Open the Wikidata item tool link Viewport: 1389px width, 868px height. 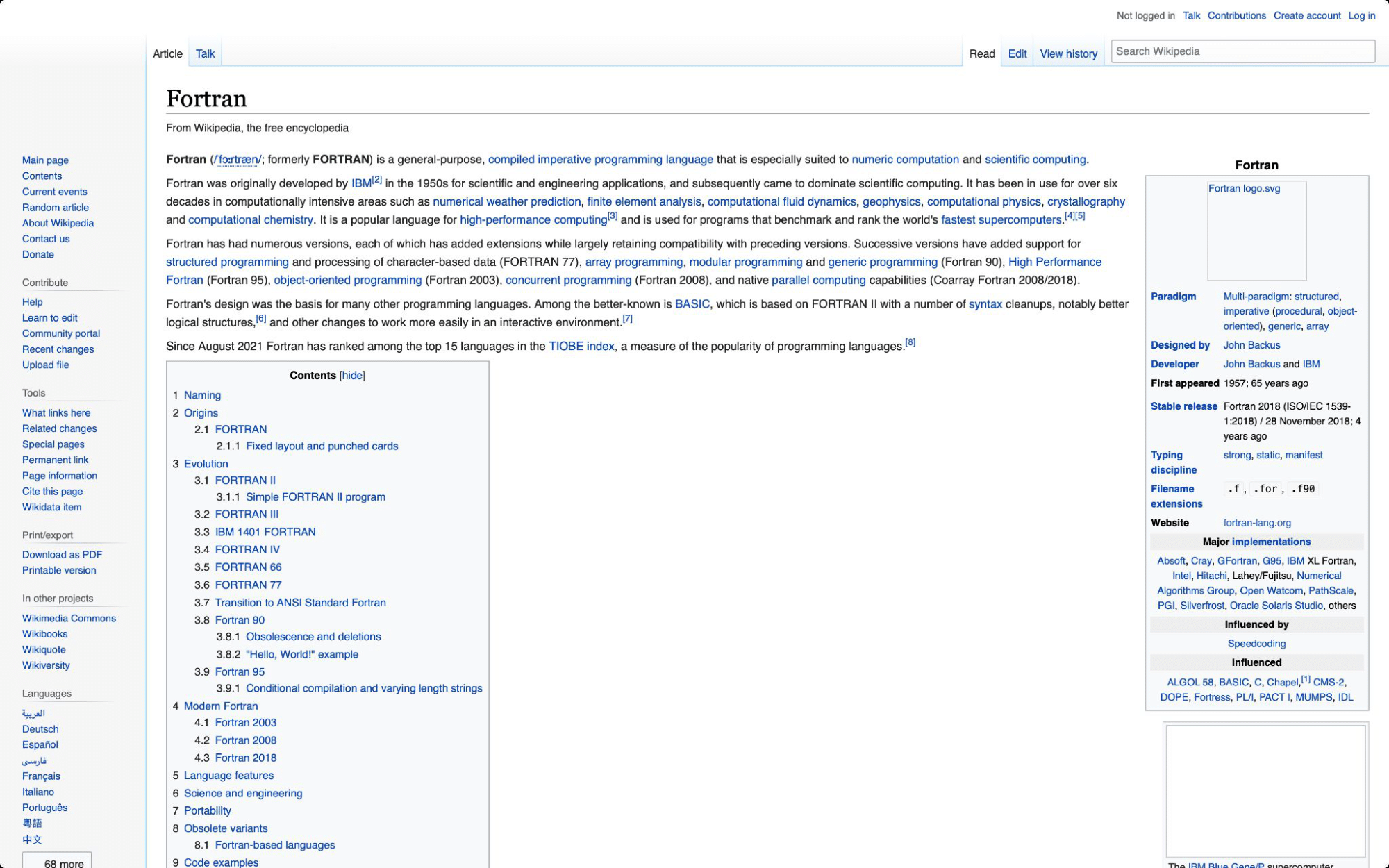(x=51, y=507)
